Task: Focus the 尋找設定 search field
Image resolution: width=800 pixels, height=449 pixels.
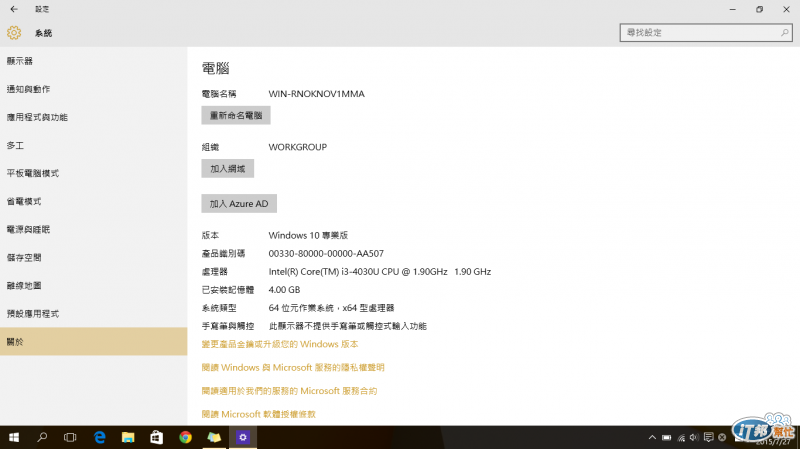Action: [x=706, y=33]
